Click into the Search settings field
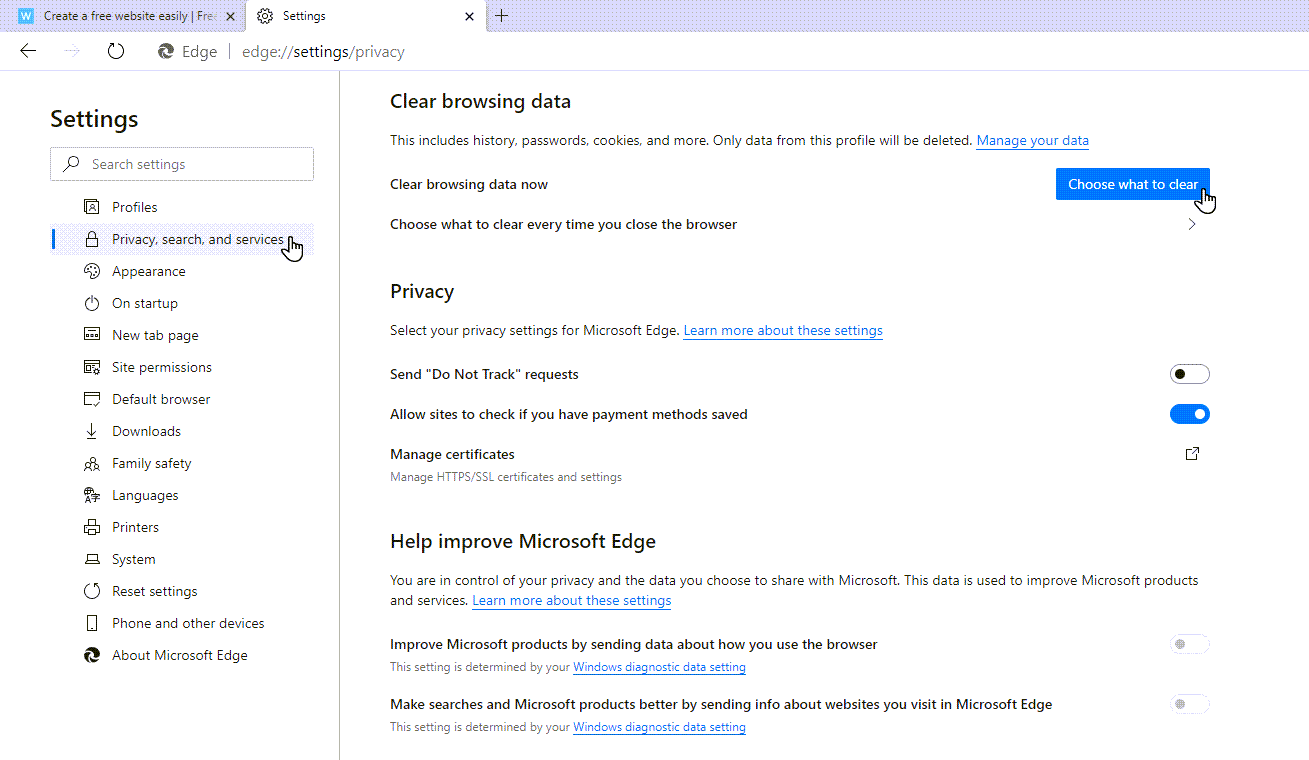Screen dimensions: 1309x760 click(182, 164)
